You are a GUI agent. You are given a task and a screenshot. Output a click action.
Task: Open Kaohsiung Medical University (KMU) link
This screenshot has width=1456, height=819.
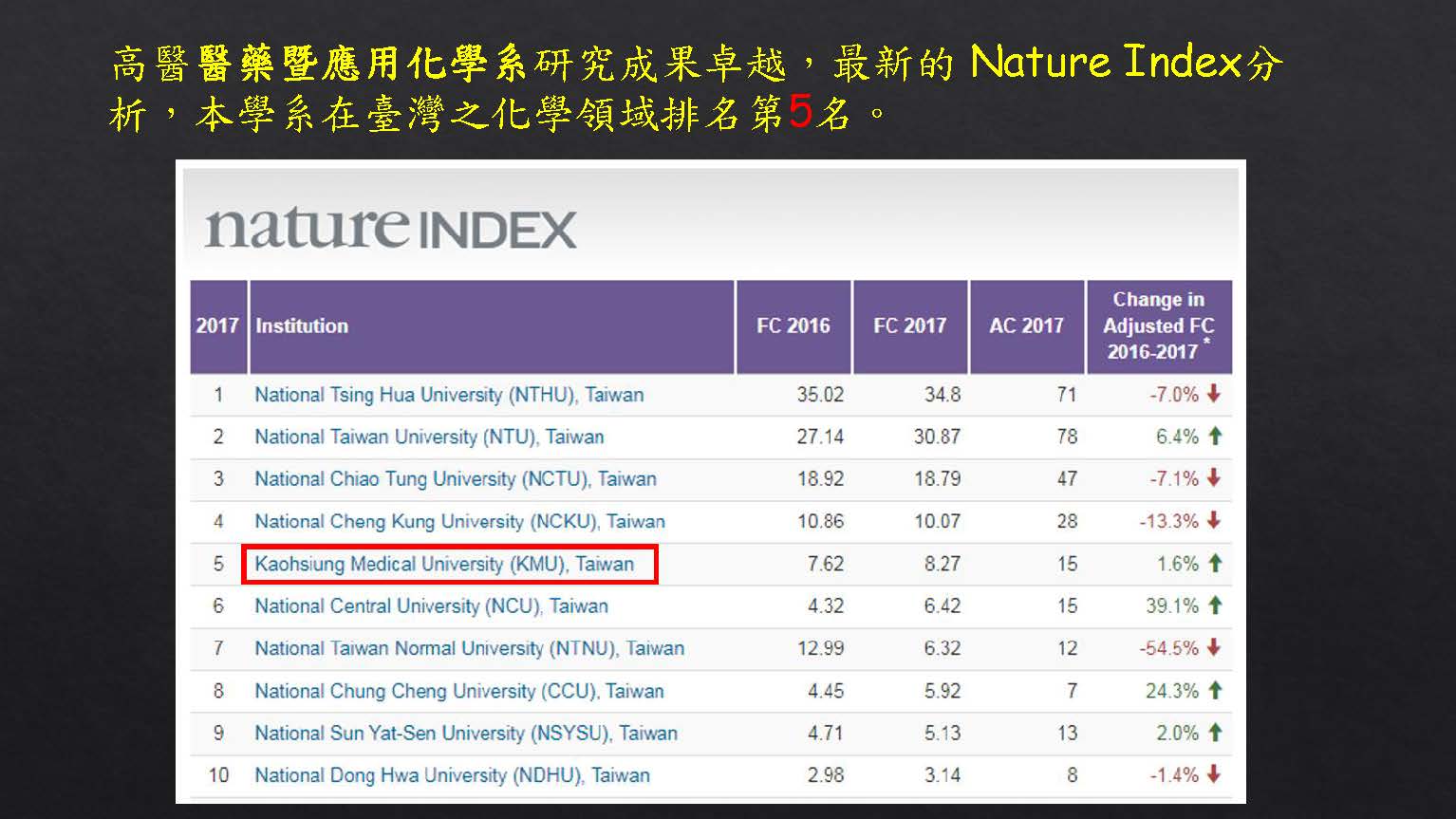[x=444, y=564]
